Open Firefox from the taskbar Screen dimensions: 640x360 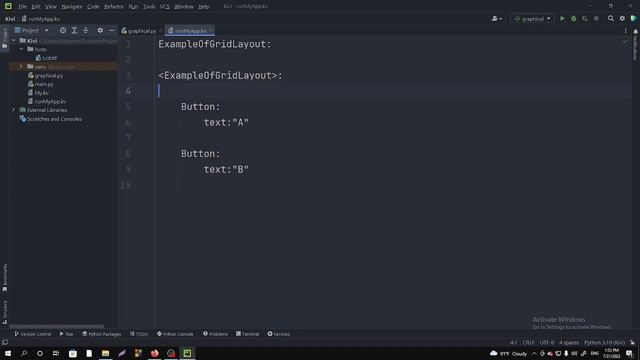(155, 353)
